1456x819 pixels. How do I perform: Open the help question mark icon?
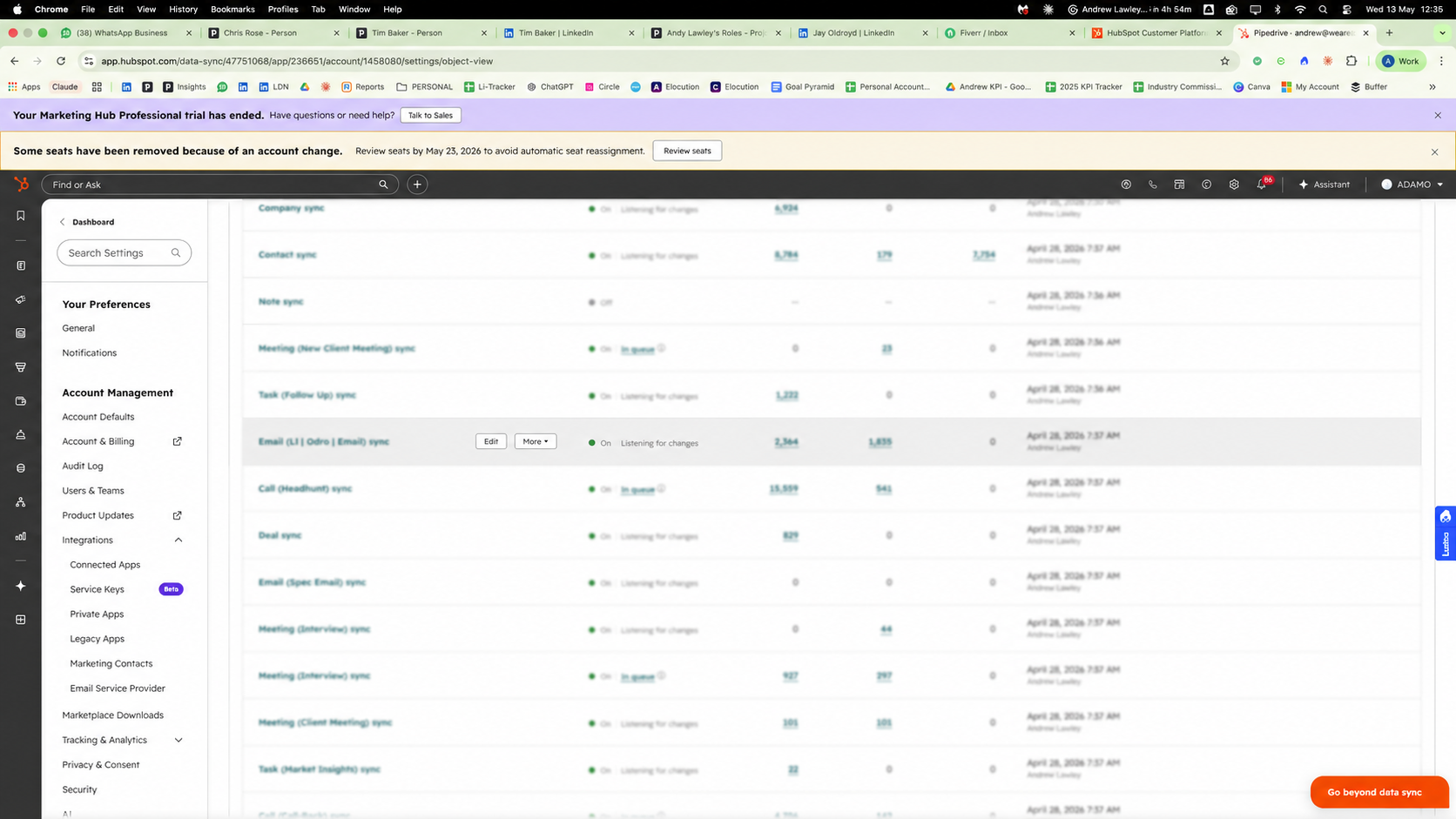(1206, 185)
